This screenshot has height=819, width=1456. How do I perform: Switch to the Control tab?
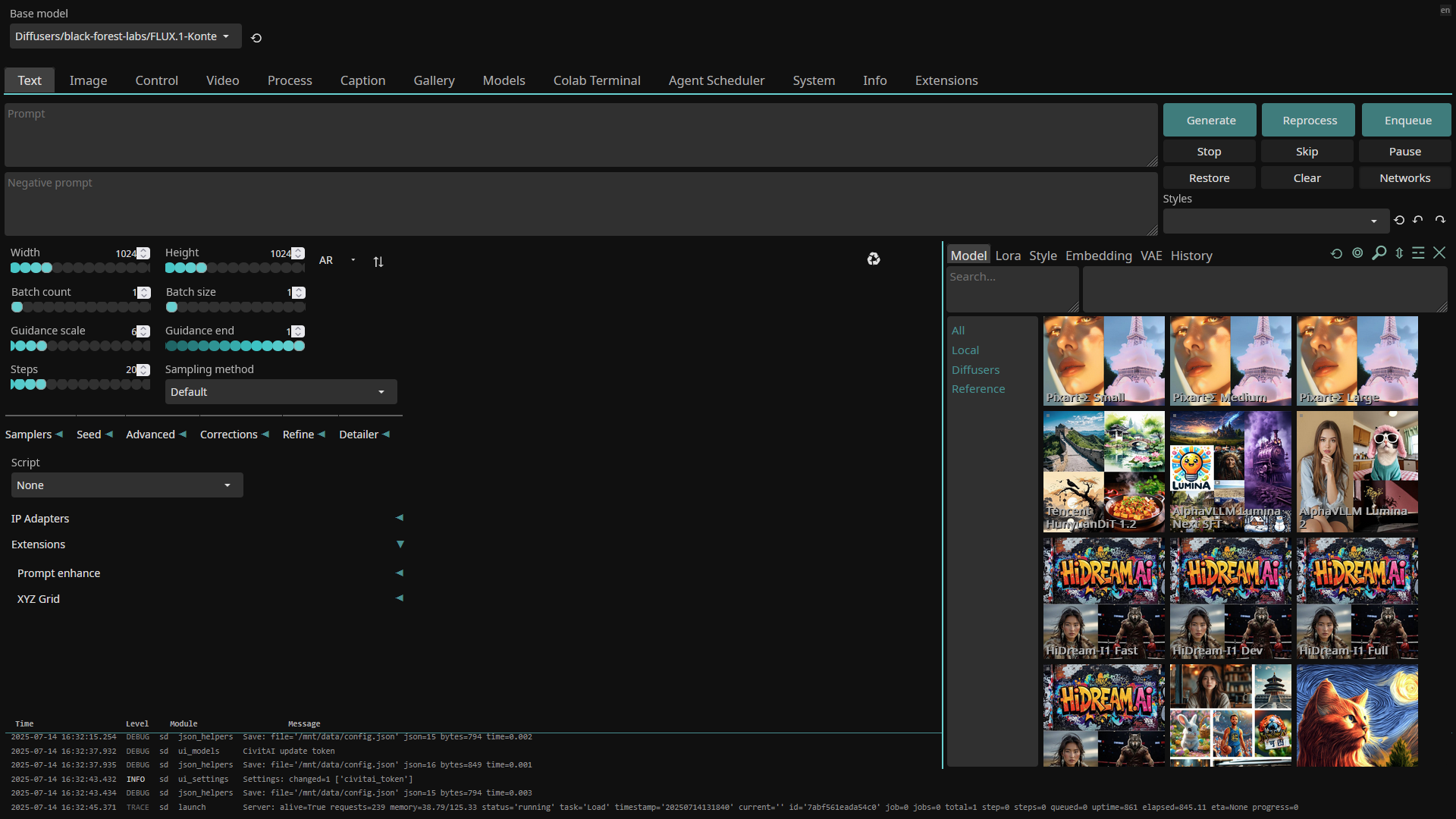click(156, 80)
